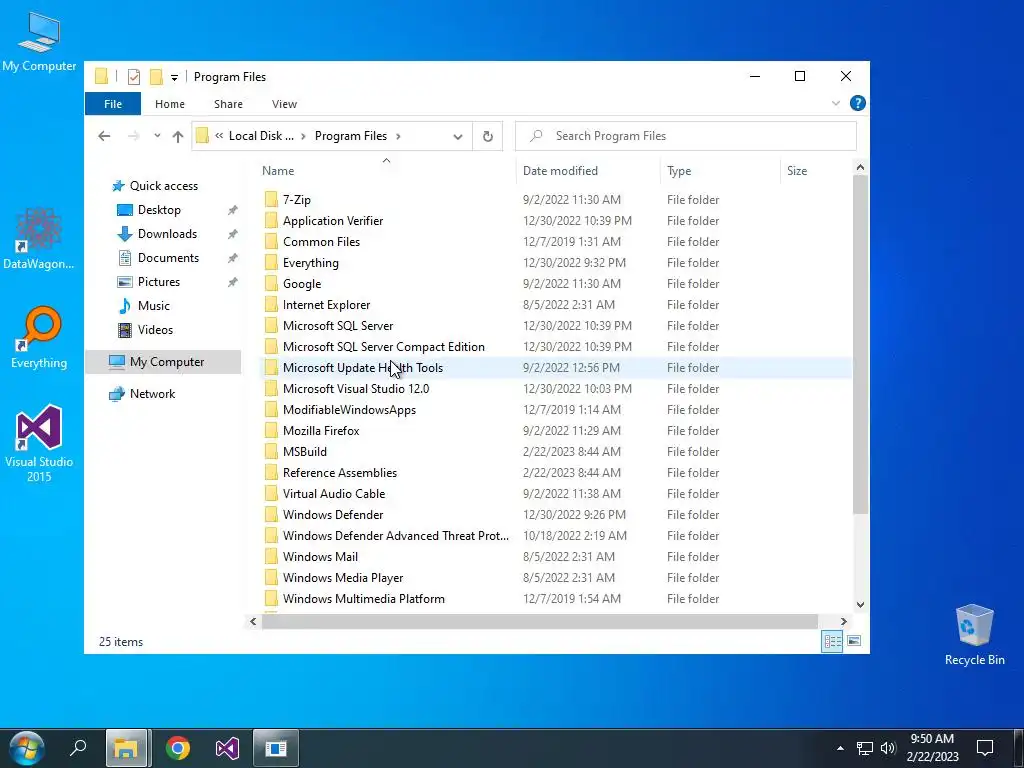Go up one folder level arrow

[x=178, y=136]
